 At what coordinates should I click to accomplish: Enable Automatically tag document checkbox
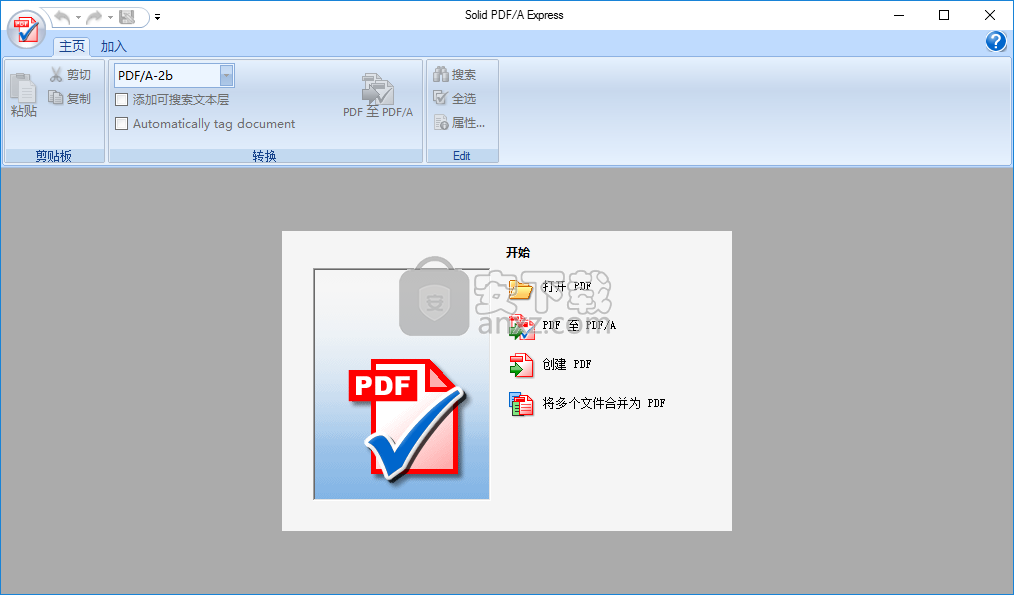[x=122, y=124]
